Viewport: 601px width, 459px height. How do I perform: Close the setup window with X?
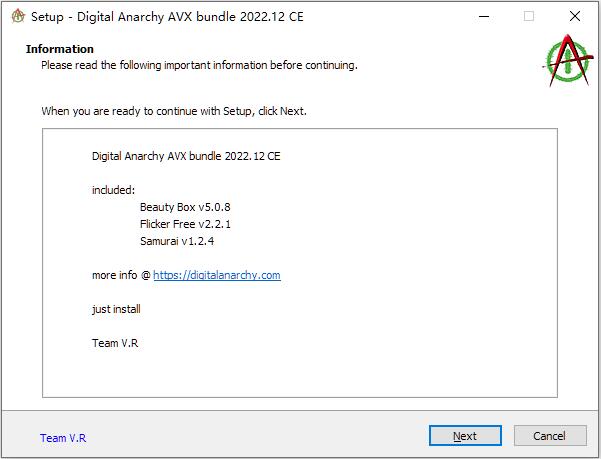click(575, 16)
